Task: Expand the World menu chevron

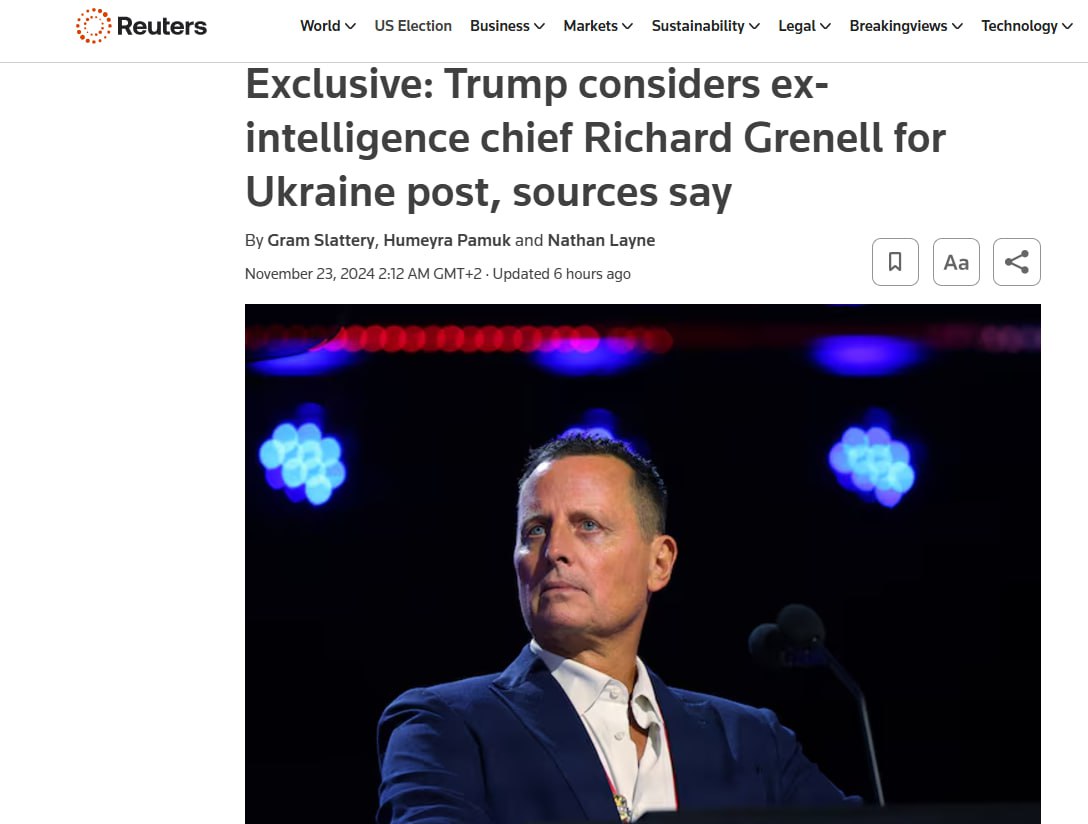Action: pyautogui.click(x=350, y=26)
